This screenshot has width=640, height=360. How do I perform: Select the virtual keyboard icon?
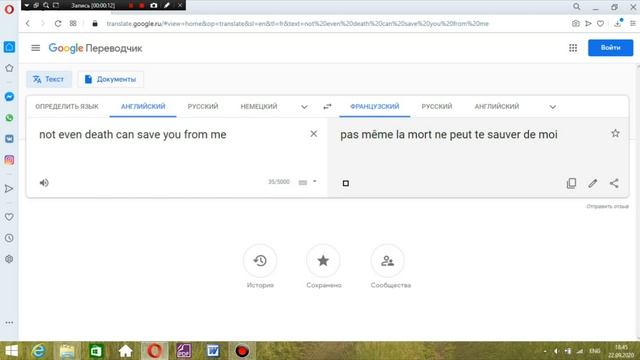302,182
